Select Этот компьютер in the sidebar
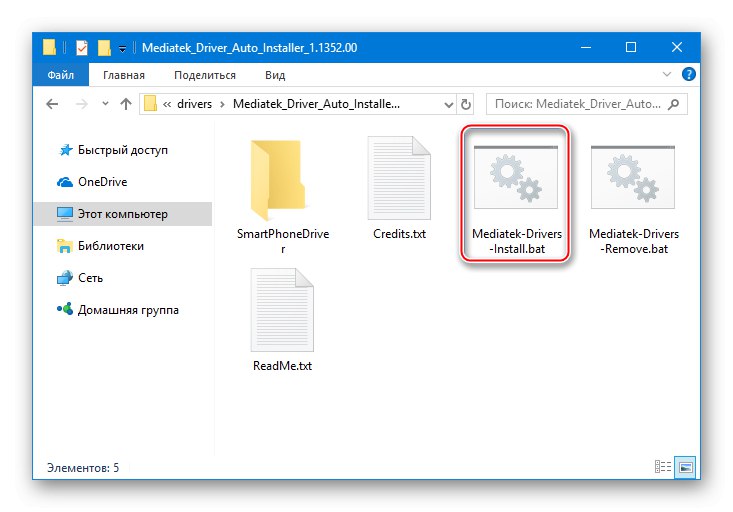Viewport: 733px width, 512px height. pos(122,214)
